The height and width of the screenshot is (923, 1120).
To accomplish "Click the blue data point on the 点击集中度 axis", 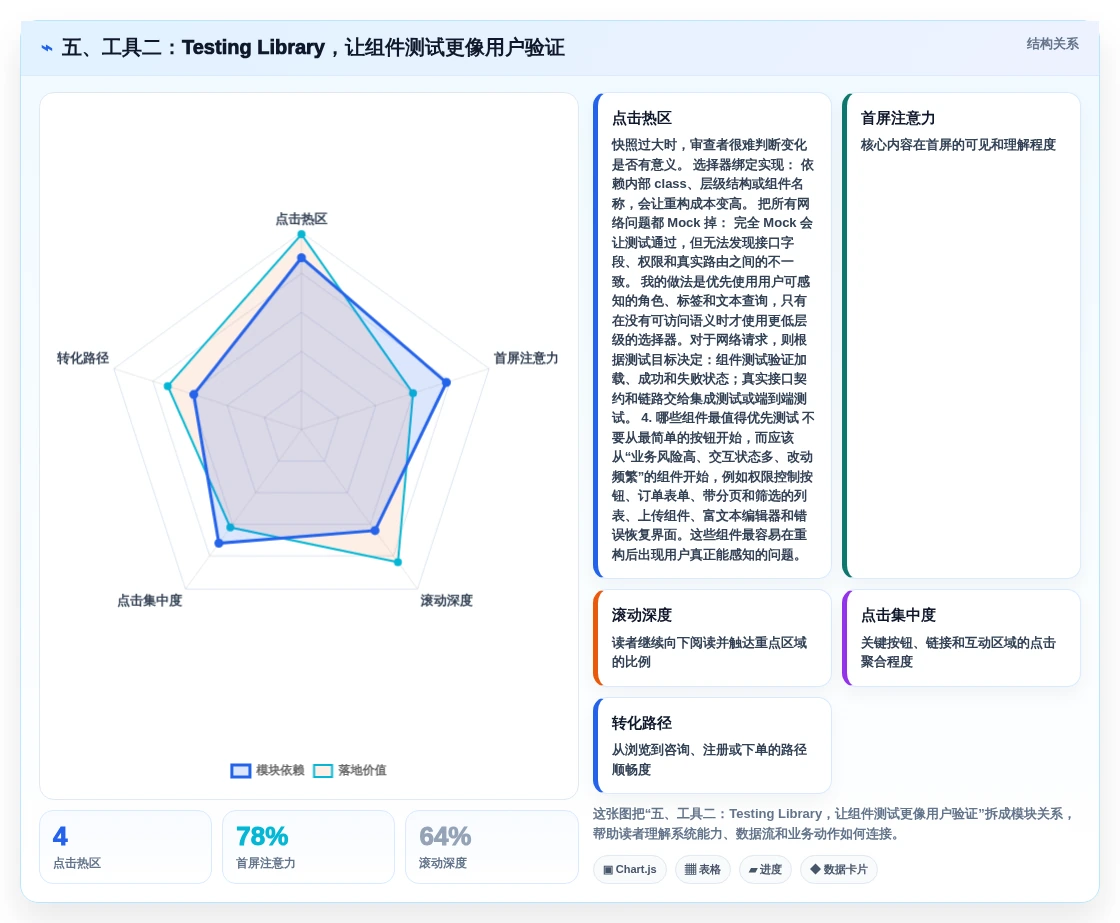I will [x=219, y=544].
